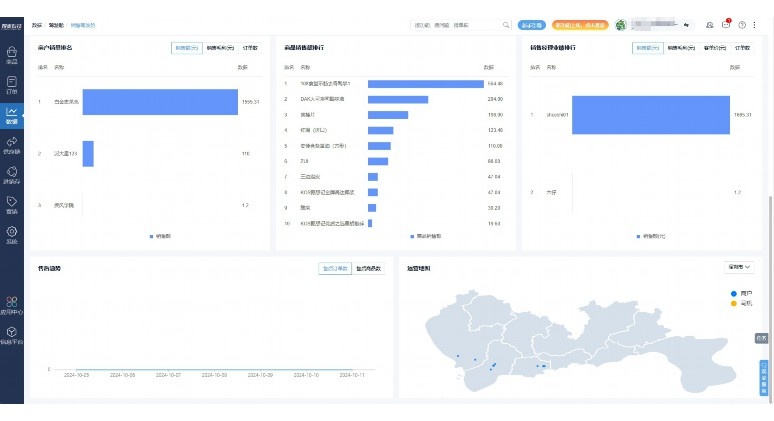The width and height of the screenshot is (774, 421).
Task: Click the blue pill button in top bar
Action: tap(532, 25)
